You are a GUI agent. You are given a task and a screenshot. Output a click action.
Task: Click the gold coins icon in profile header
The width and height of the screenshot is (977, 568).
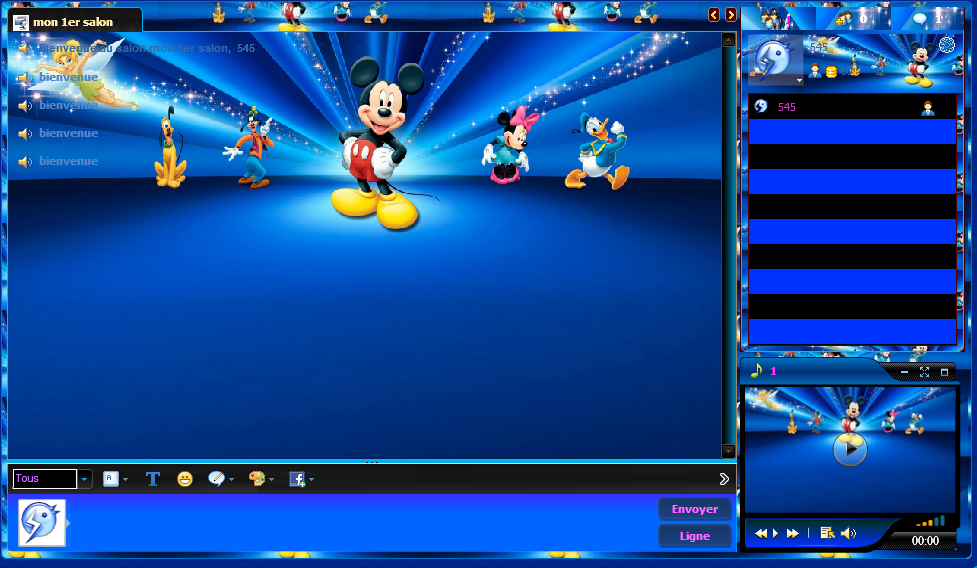point(831,72)
